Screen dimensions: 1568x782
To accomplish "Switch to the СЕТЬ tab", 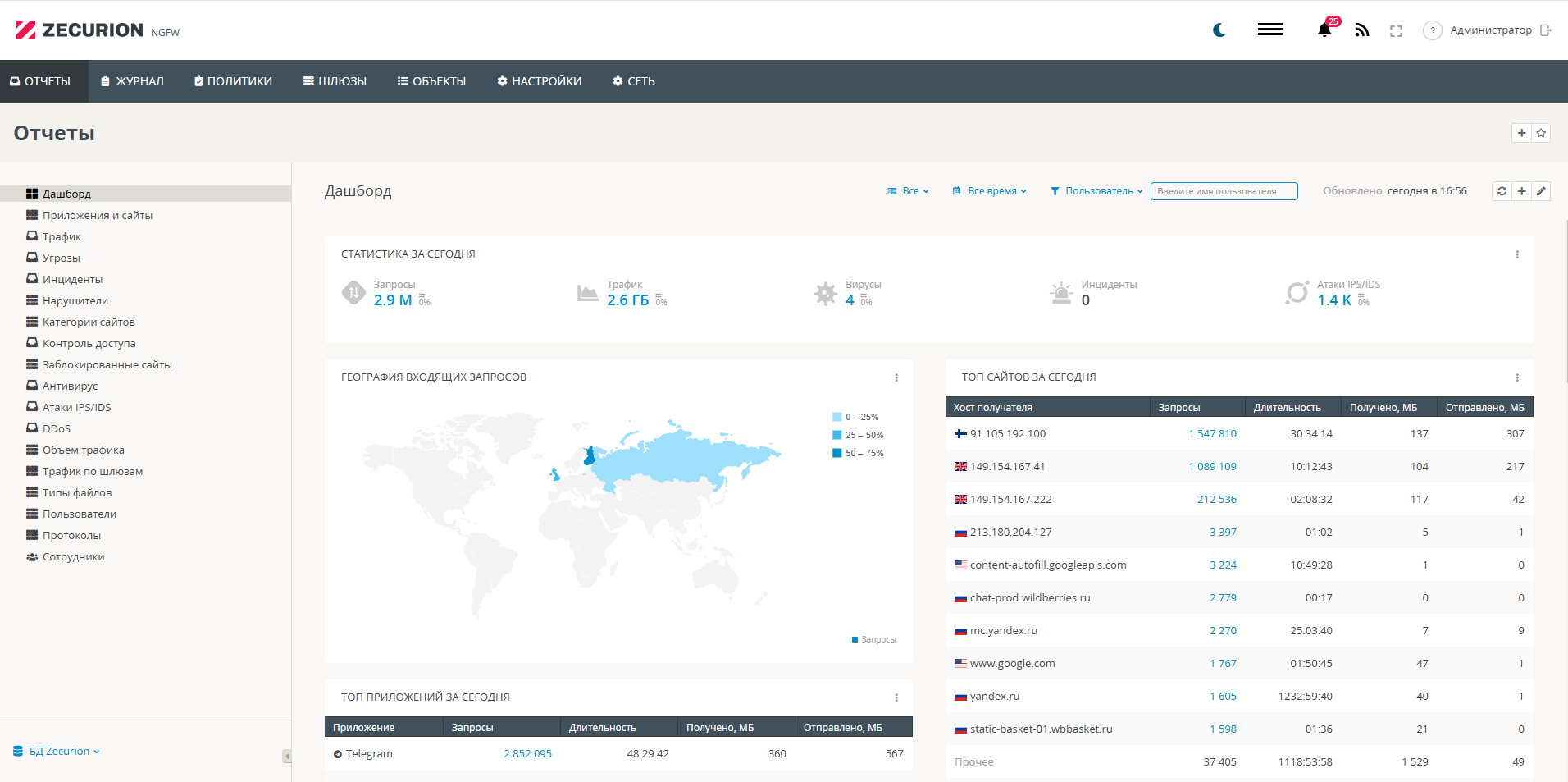I will point(633,81).
